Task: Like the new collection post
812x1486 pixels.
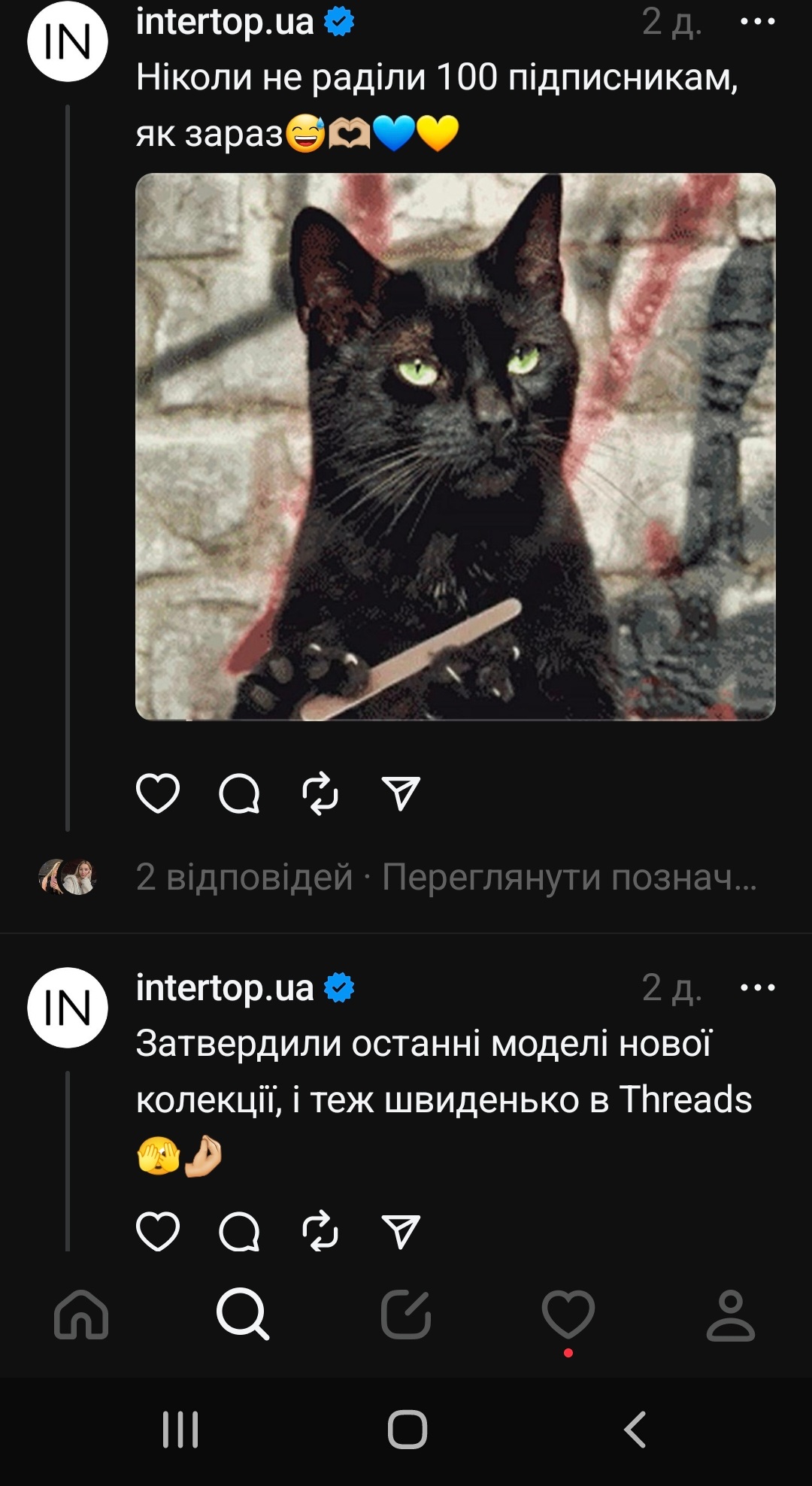Action: 158,1232
